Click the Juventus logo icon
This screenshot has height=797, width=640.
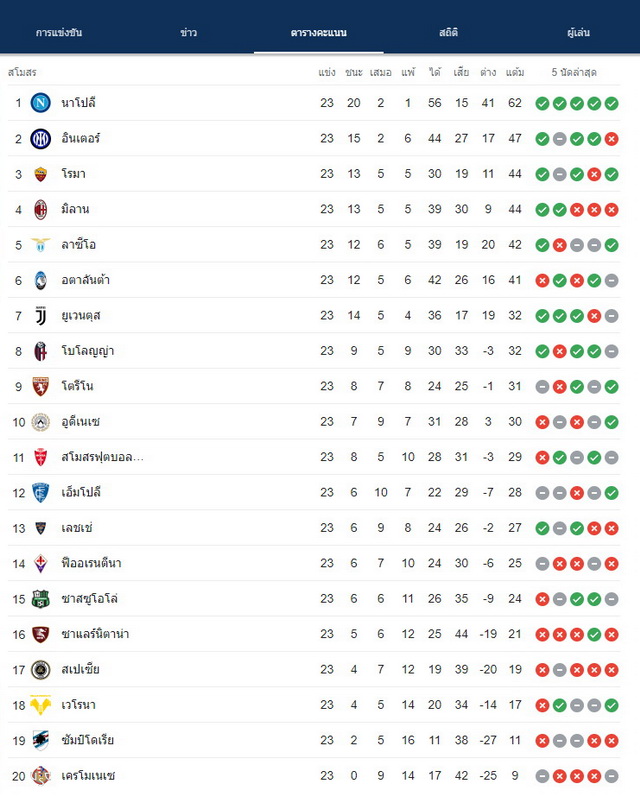(41, 316)
